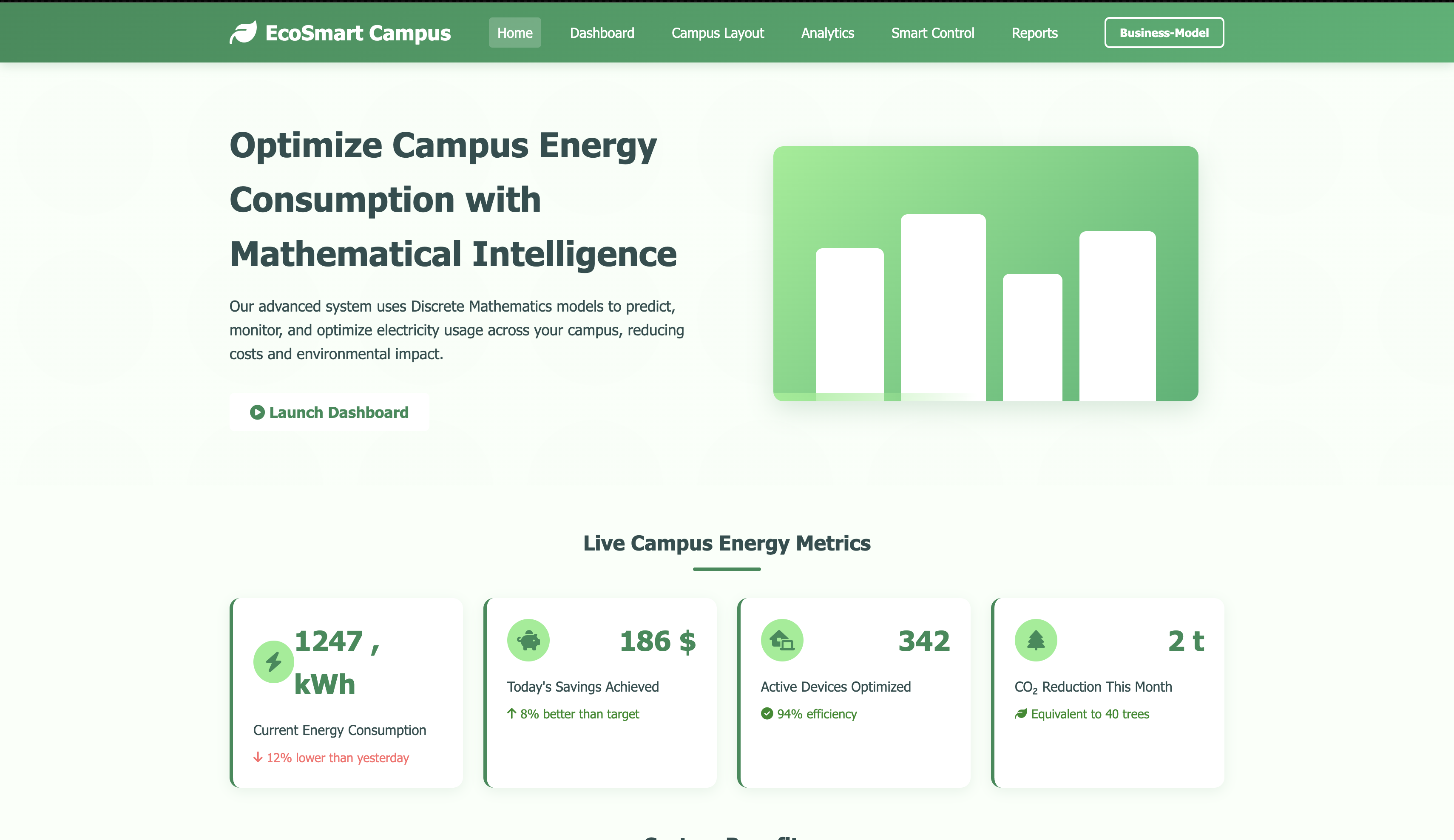Open the Reports nav link
Image resolution: width=1454 pixels, height=840 pixels.
click(1034, 33)
